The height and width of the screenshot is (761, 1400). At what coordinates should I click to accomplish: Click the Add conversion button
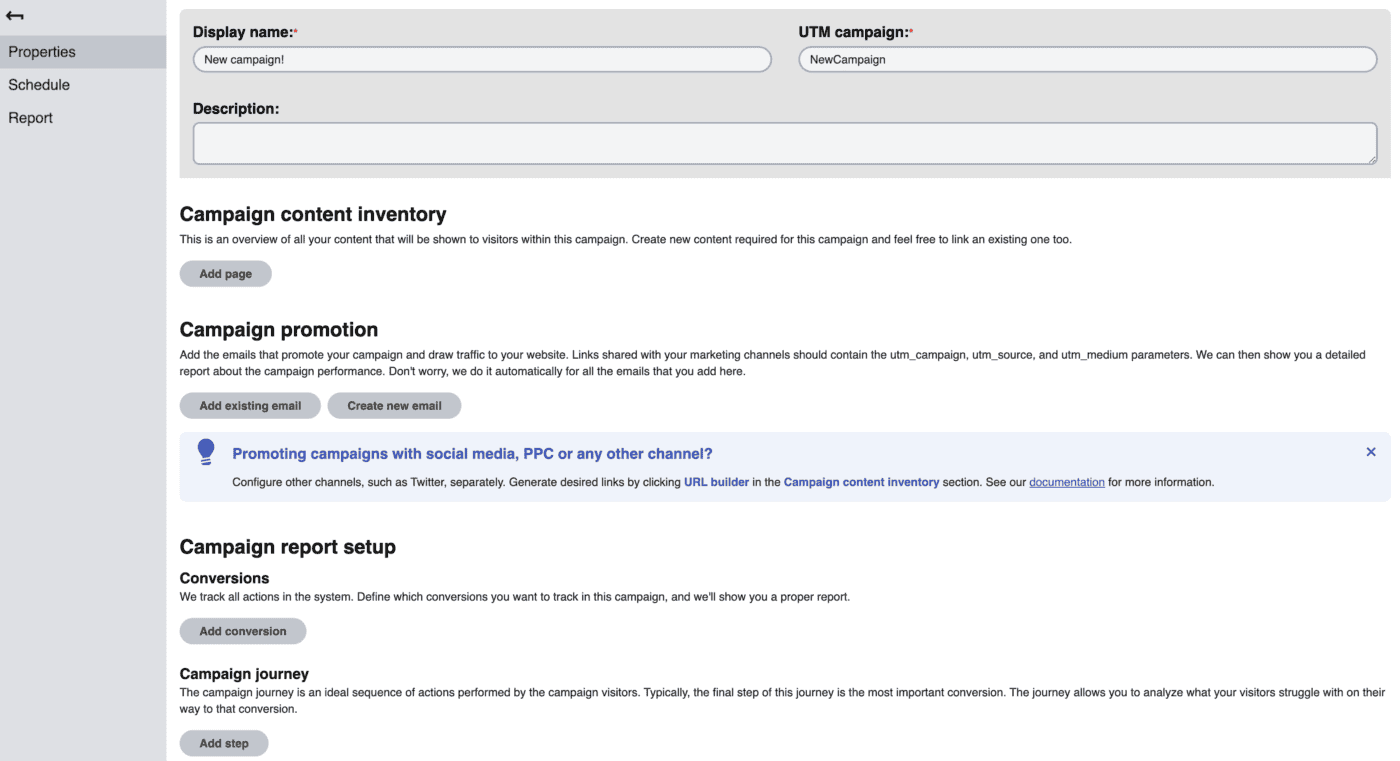tap(243, 631)
